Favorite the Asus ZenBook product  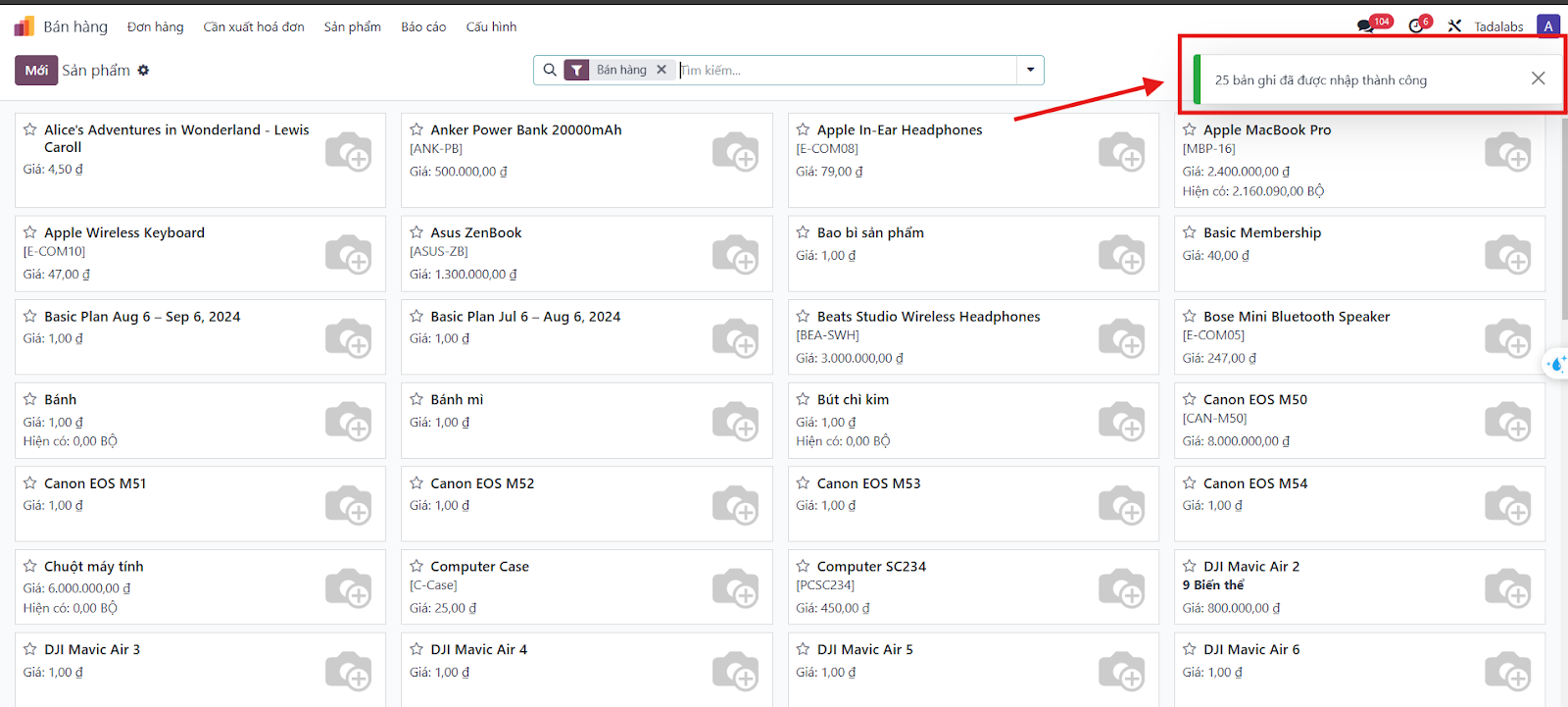click(x=416, y=232)
